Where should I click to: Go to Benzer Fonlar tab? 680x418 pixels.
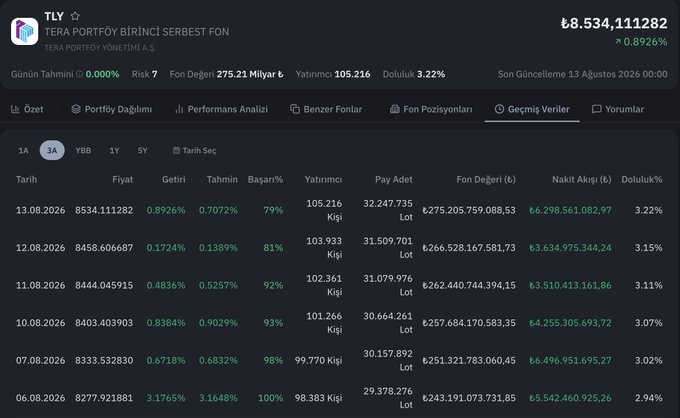pyautogui.click(x=326, y=109)
